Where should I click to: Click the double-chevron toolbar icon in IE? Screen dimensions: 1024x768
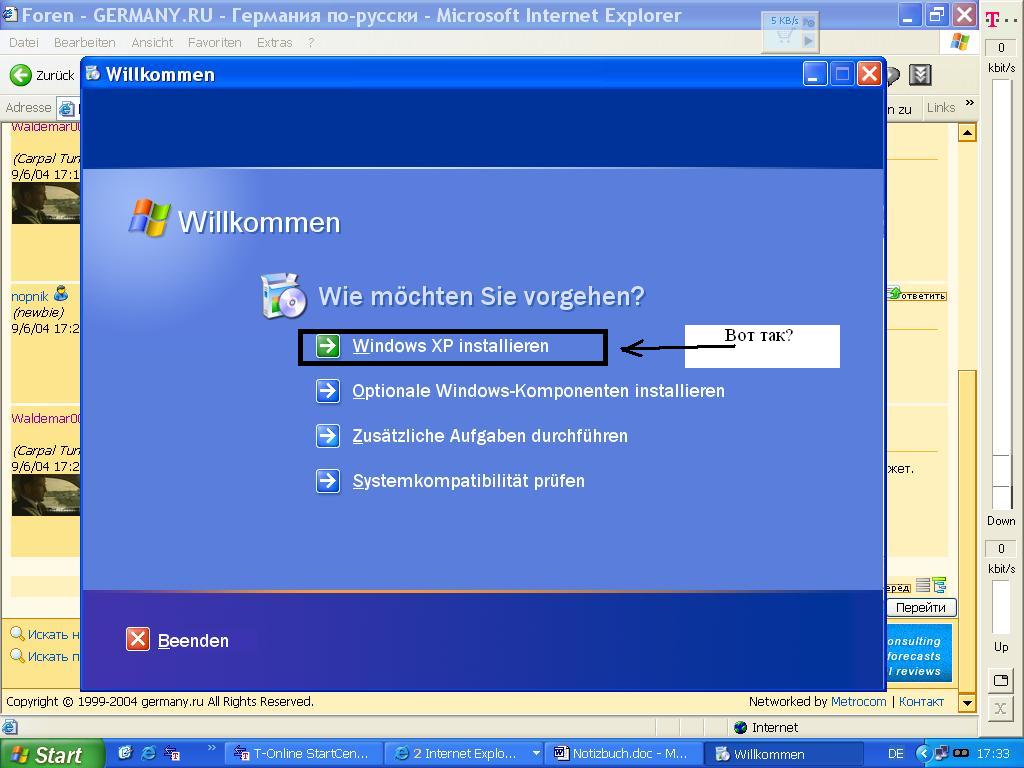pos(920,75)
